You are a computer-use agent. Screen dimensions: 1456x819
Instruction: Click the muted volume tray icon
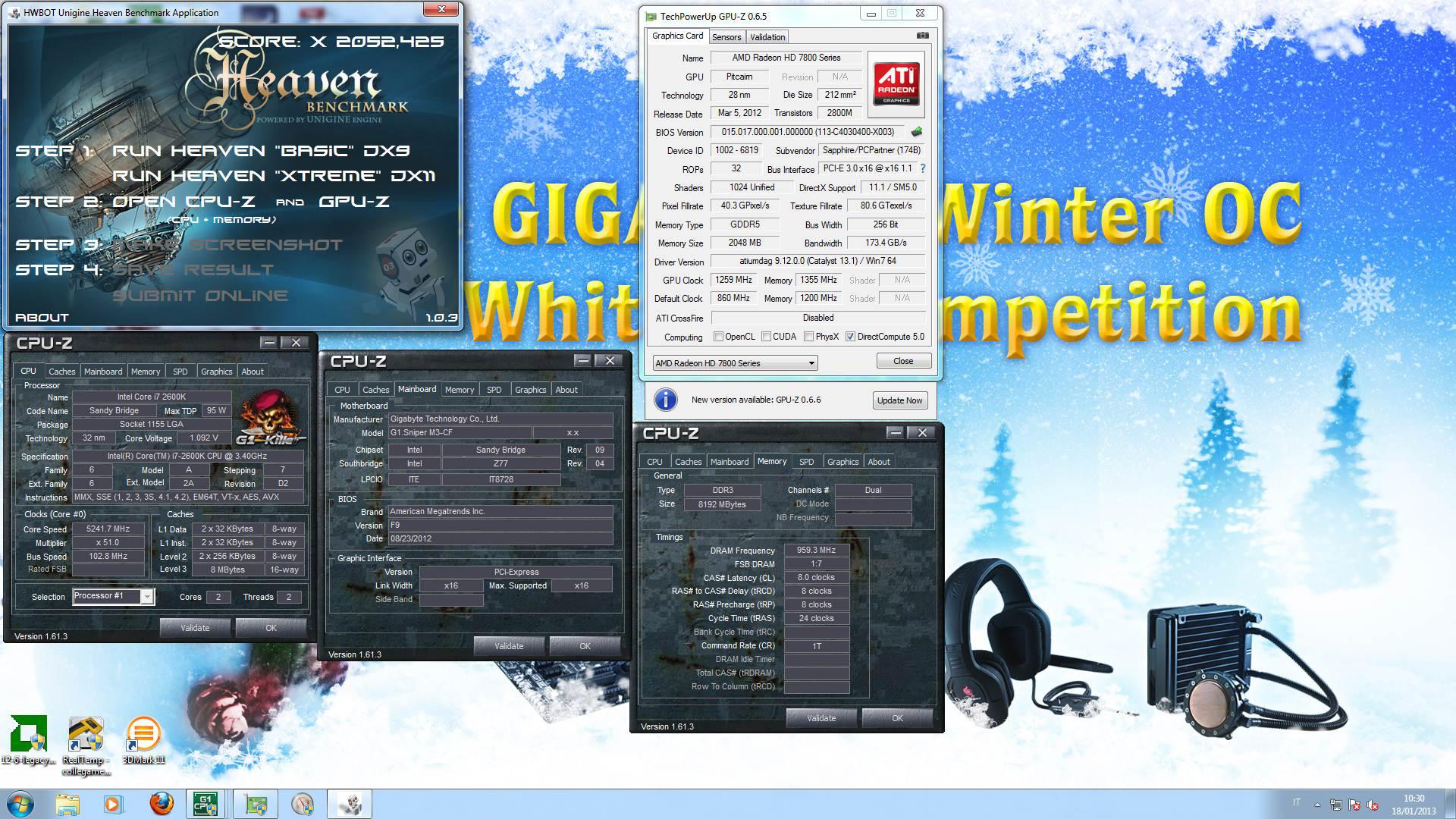[1373, 805]
